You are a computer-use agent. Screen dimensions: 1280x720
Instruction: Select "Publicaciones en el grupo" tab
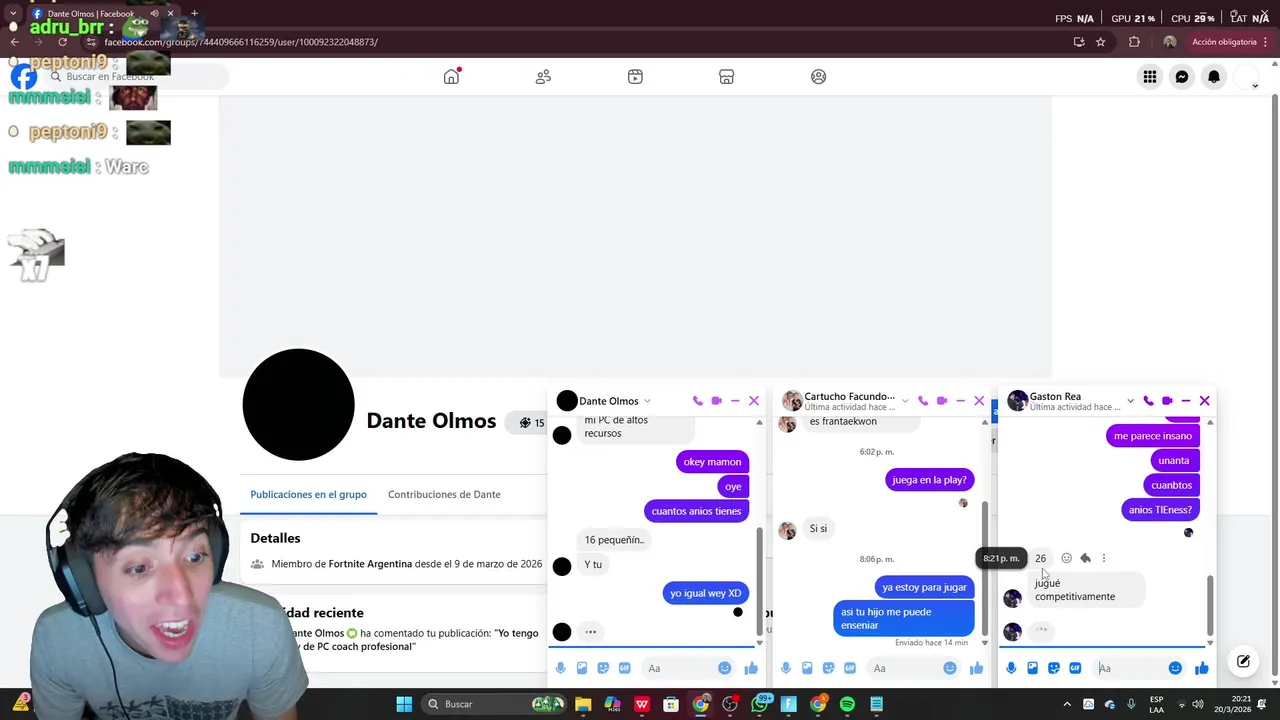point(308,494)
